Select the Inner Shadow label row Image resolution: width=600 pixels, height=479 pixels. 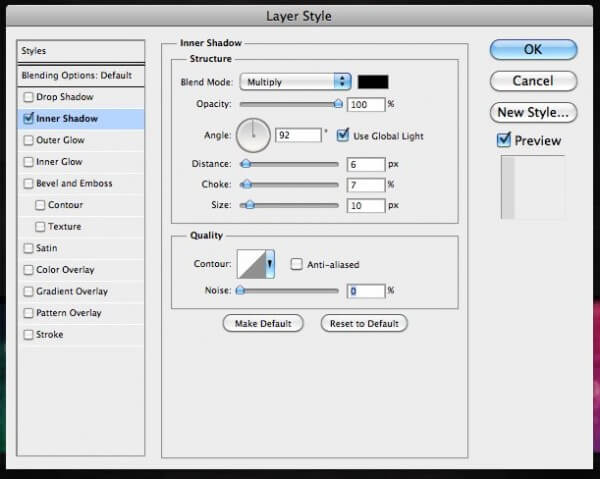point(81,119)
